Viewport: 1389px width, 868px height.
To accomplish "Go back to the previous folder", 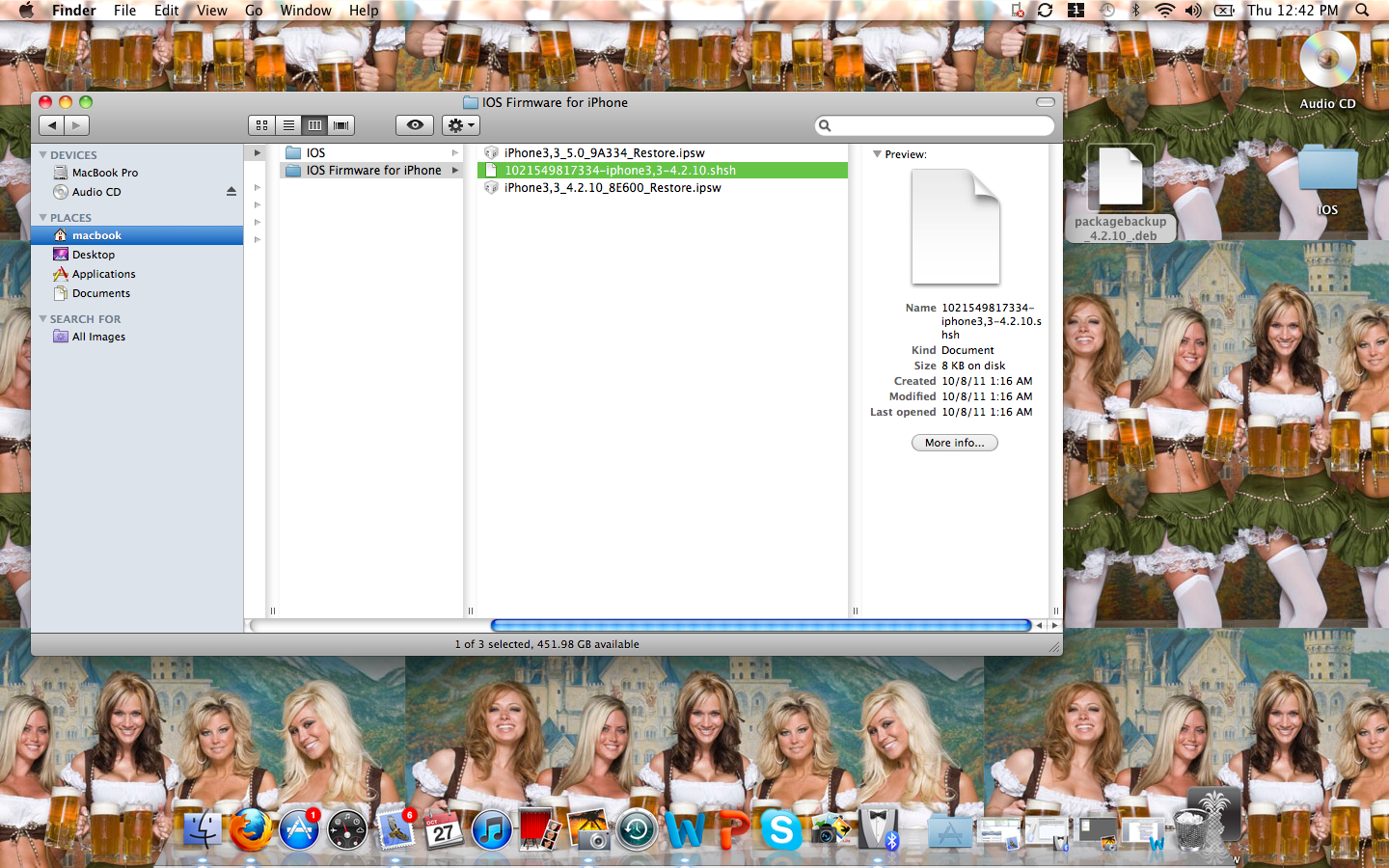I will tap(52, 125).
